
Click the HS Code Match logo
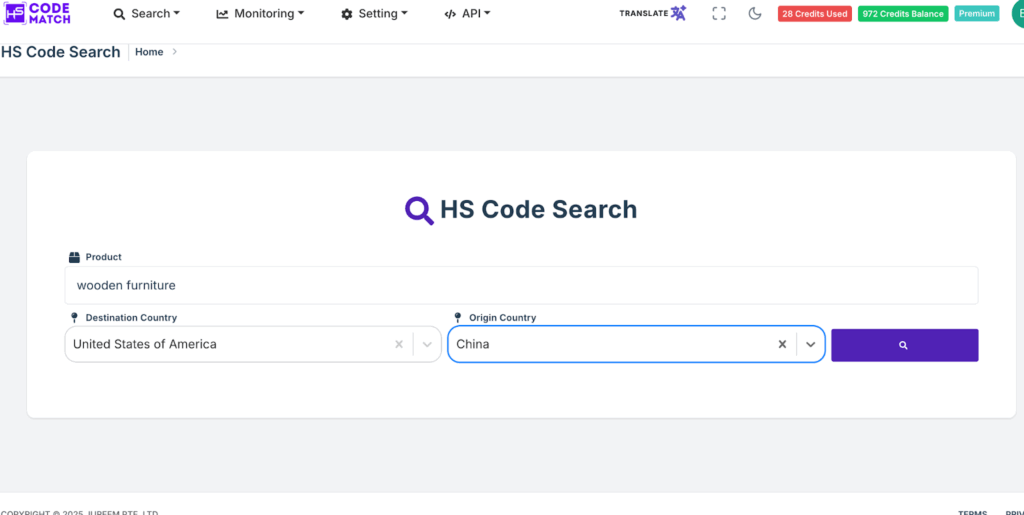pos(37,13)
